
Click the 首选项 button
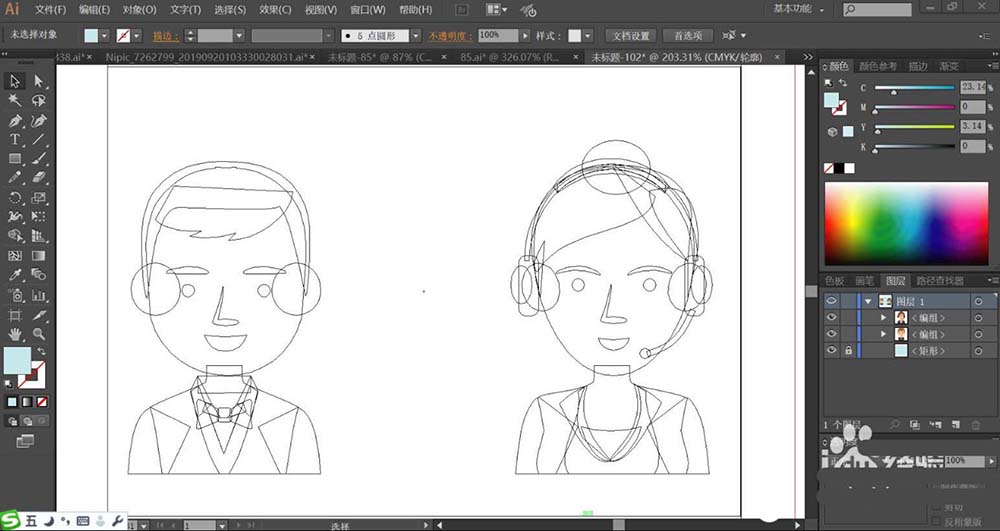pyautogui.click(x=688, y=36)
